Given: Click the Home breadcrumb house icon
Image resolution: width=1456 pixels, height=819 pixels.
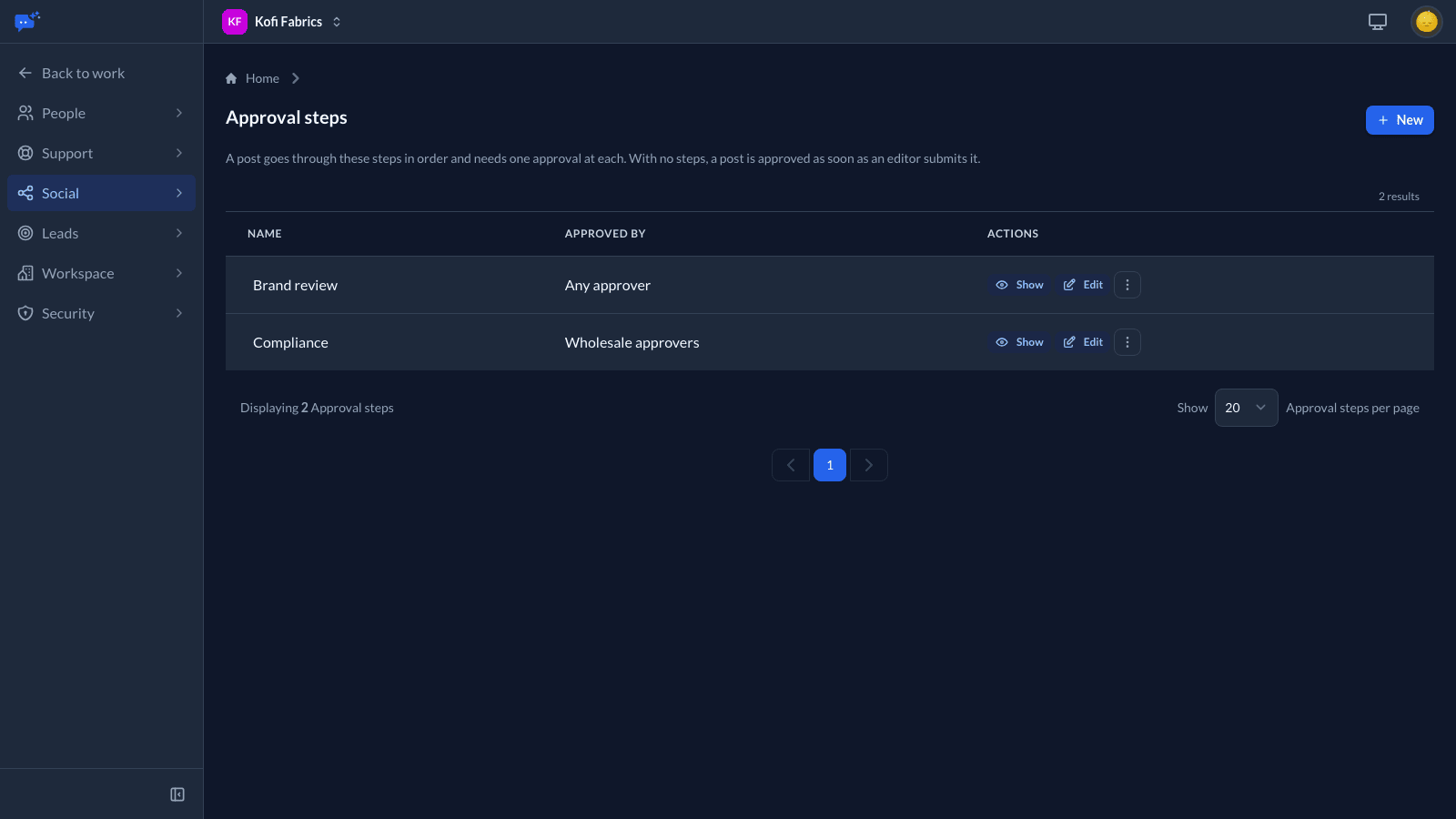Looking at the screenshot, I should (231, 78).
